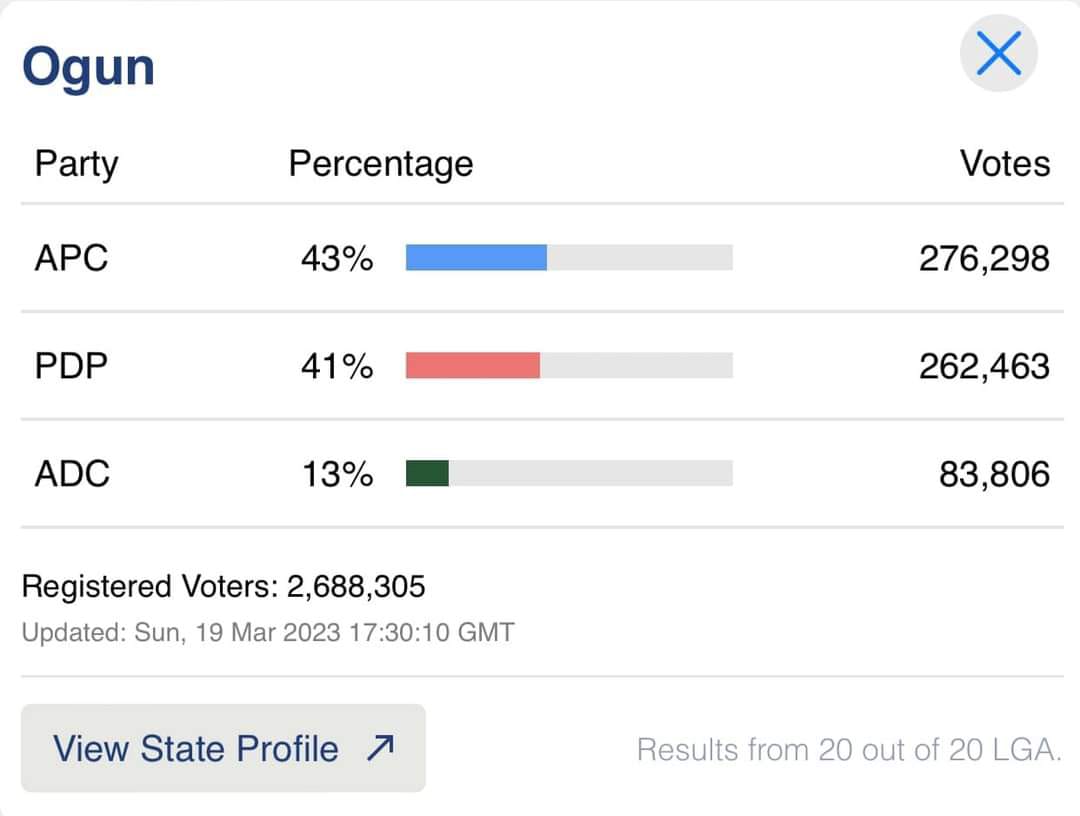Click PDP vote count 262,463
The height and width of the screenshot is (816, 1080).
click(984, 366)
